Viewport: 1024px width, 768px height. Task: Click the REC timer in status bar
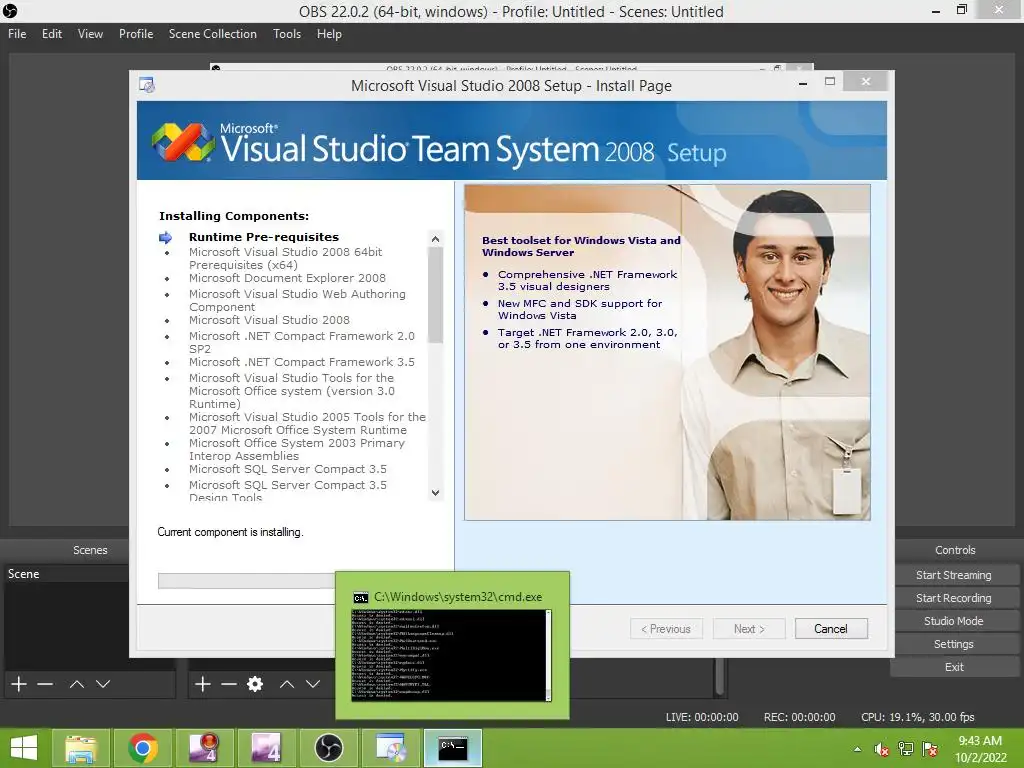799,717
